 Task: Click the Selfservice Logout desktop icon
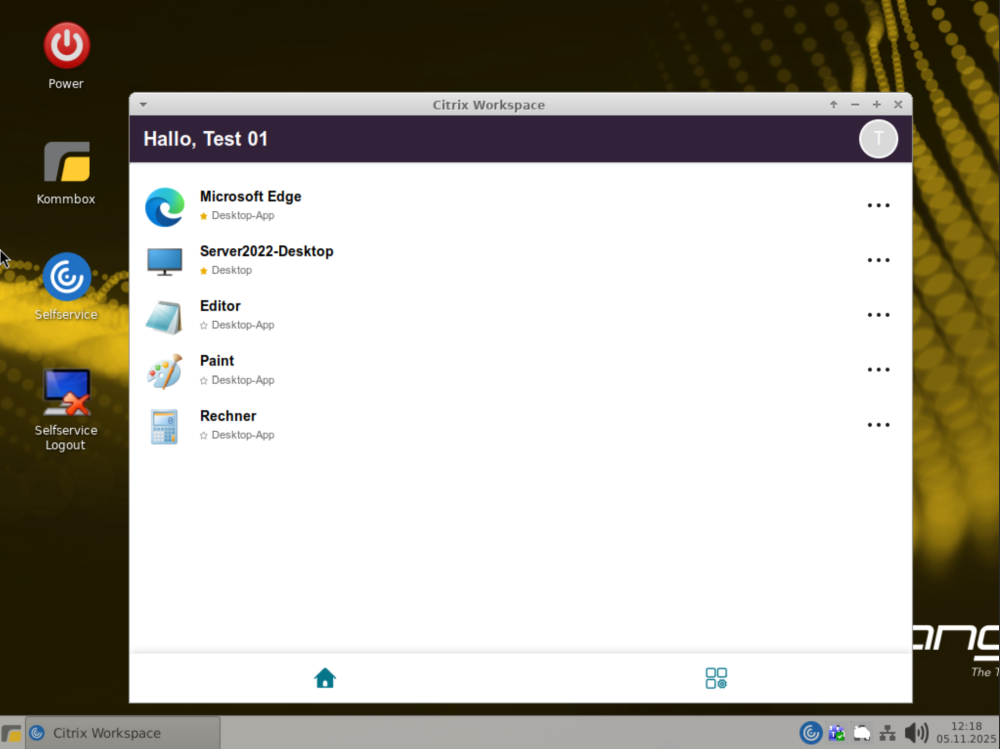pos(66,392)
